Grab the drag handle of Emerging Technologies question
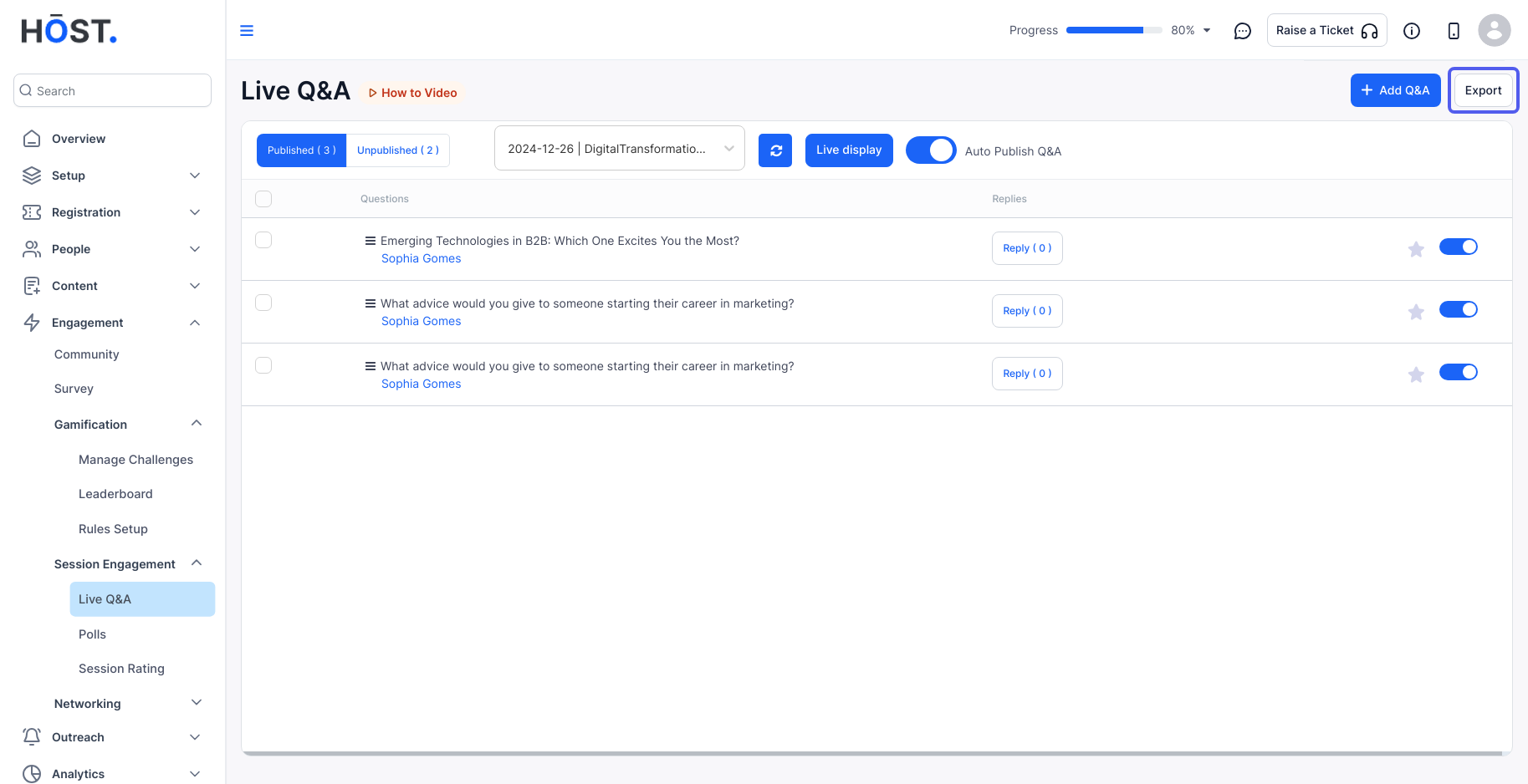Image resolution: width=1528 pixels, height=784 pixels. pyautogui.click(x=371, y=241)
